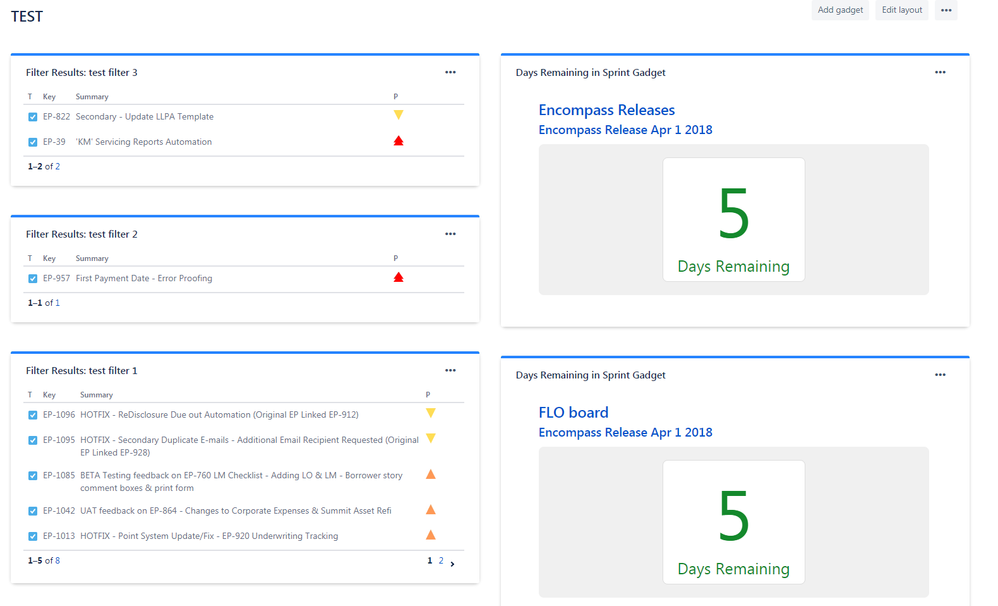Click task type icon for EP-1042
The image size is (998, 606).
(32, 511)
